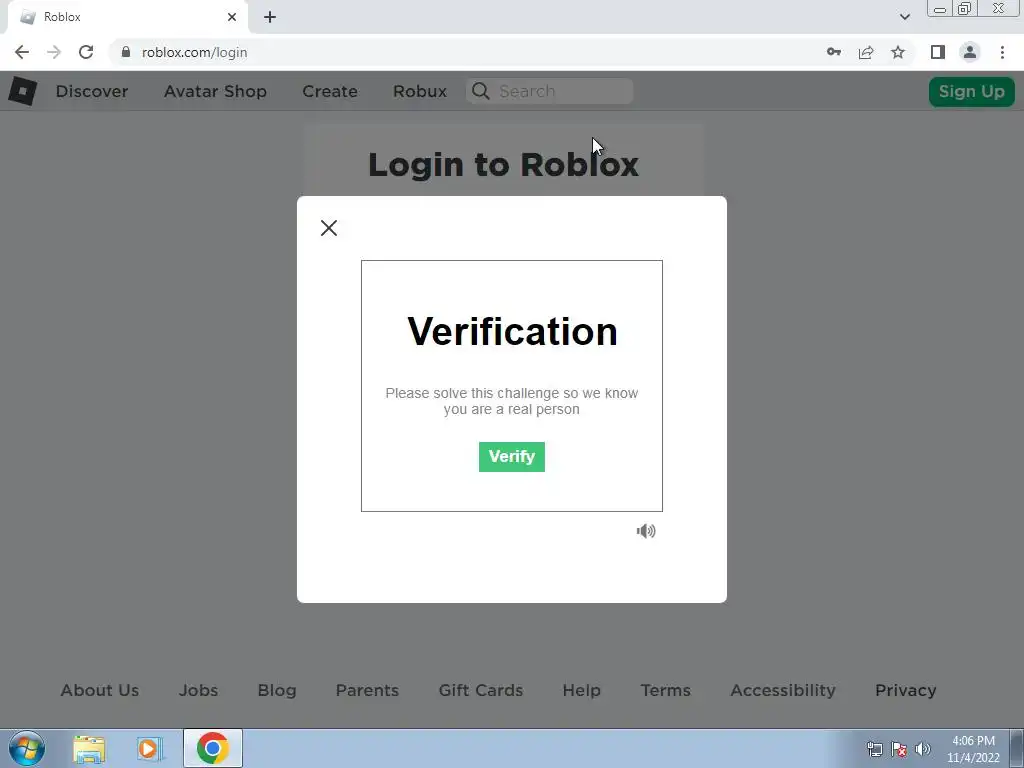
Task: Open the saved passwords key icon
Action: click(x=833, y=52)
